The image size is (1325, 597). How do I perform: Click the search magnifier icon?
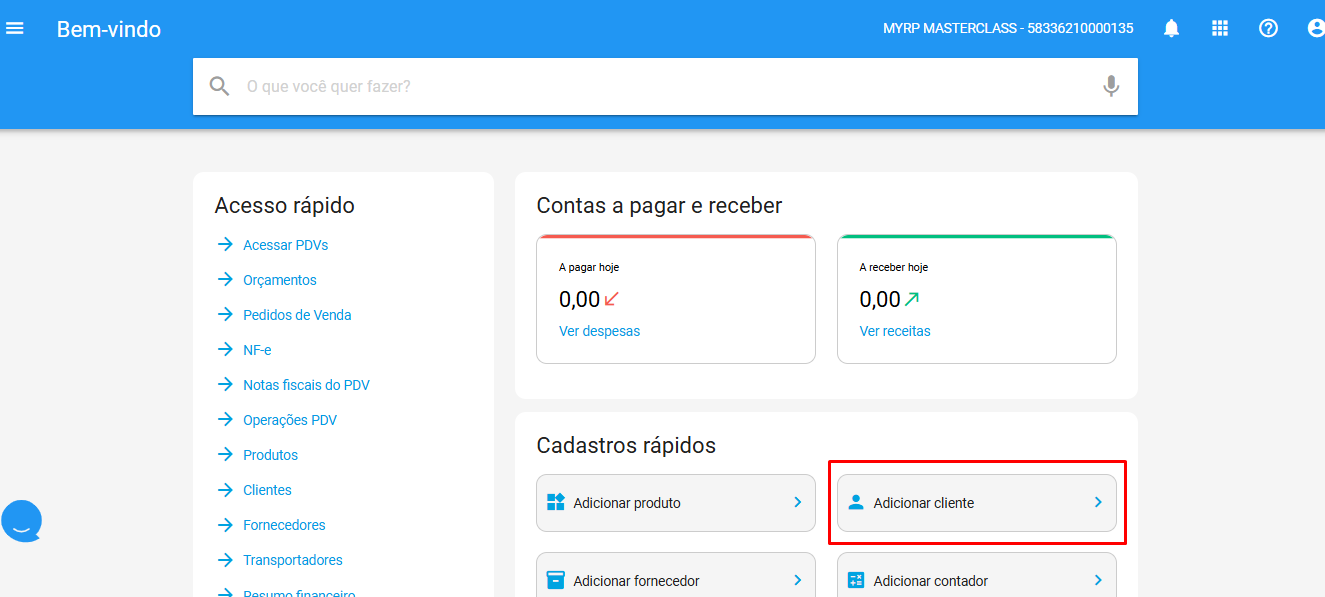220,86
